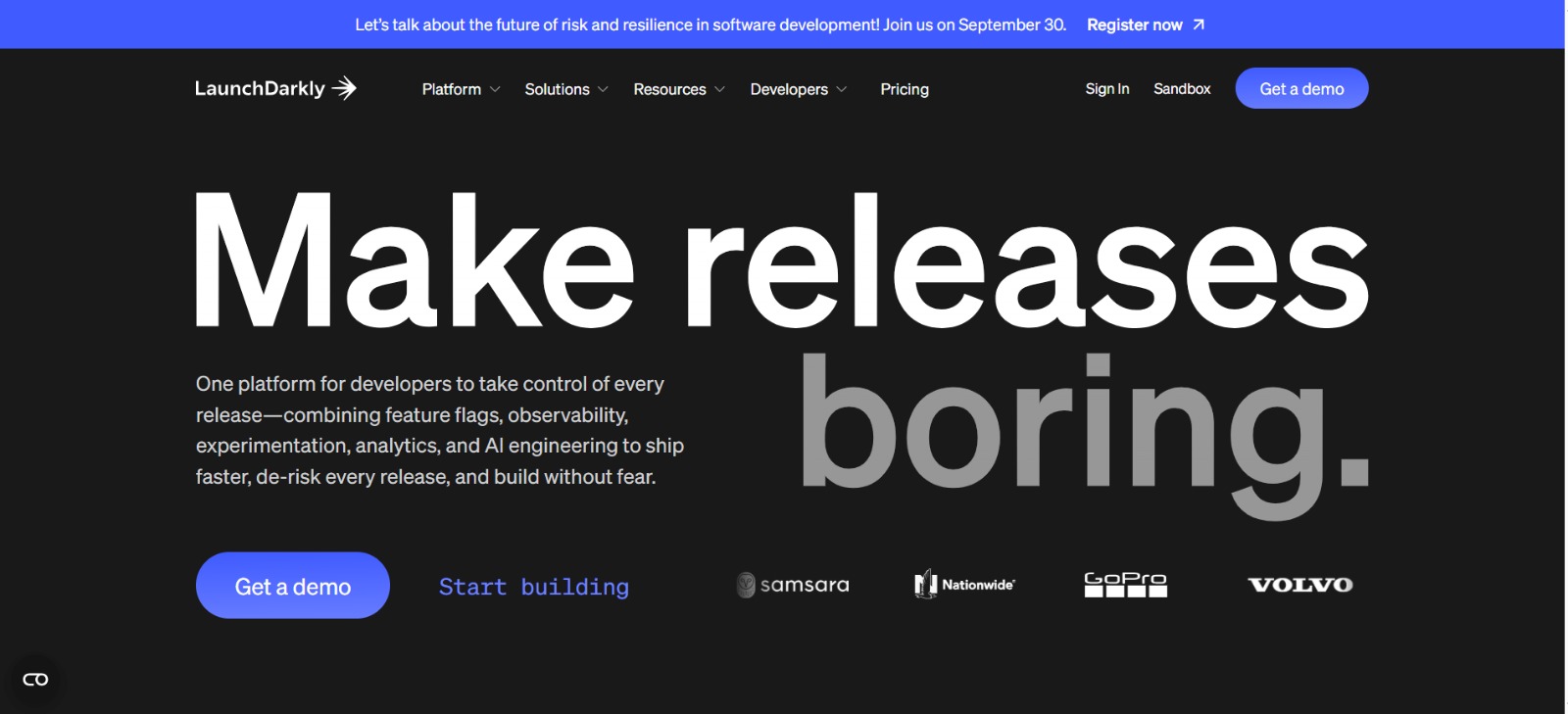
Task: Open the cookie preferences icon
Action: (x=35, y=679)
